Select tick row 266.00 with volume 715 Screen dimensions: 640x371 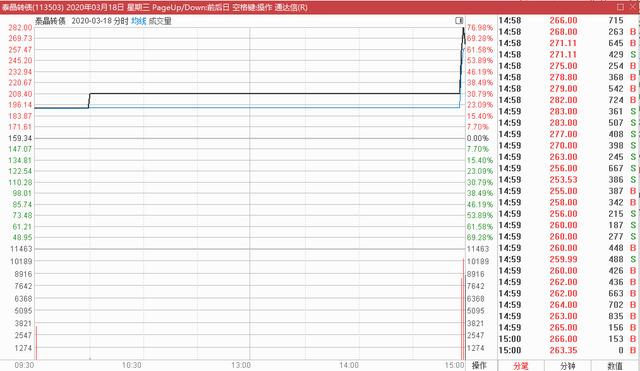click(x=568, y=20)
